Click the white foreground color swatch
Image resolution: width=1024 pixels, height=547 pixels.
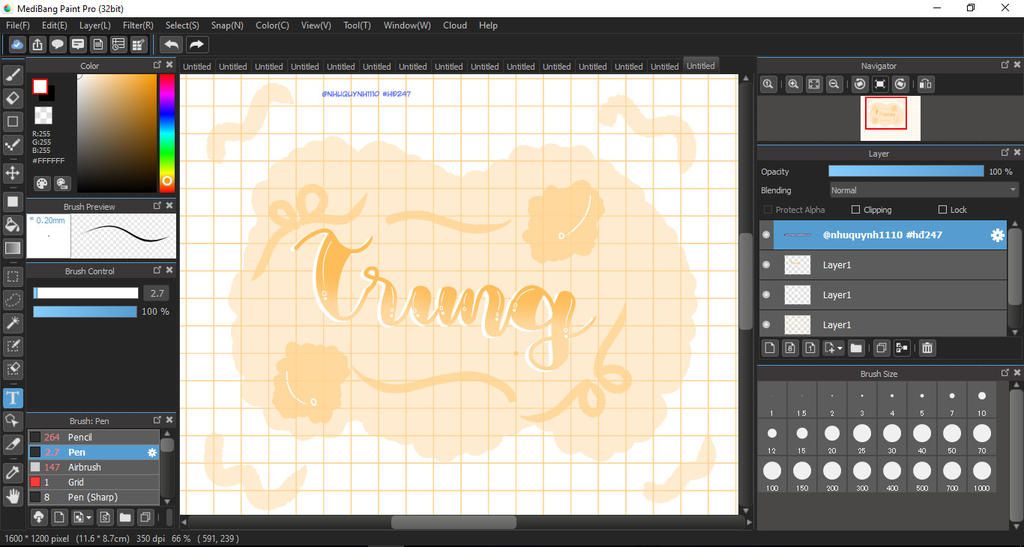[40, 87]
